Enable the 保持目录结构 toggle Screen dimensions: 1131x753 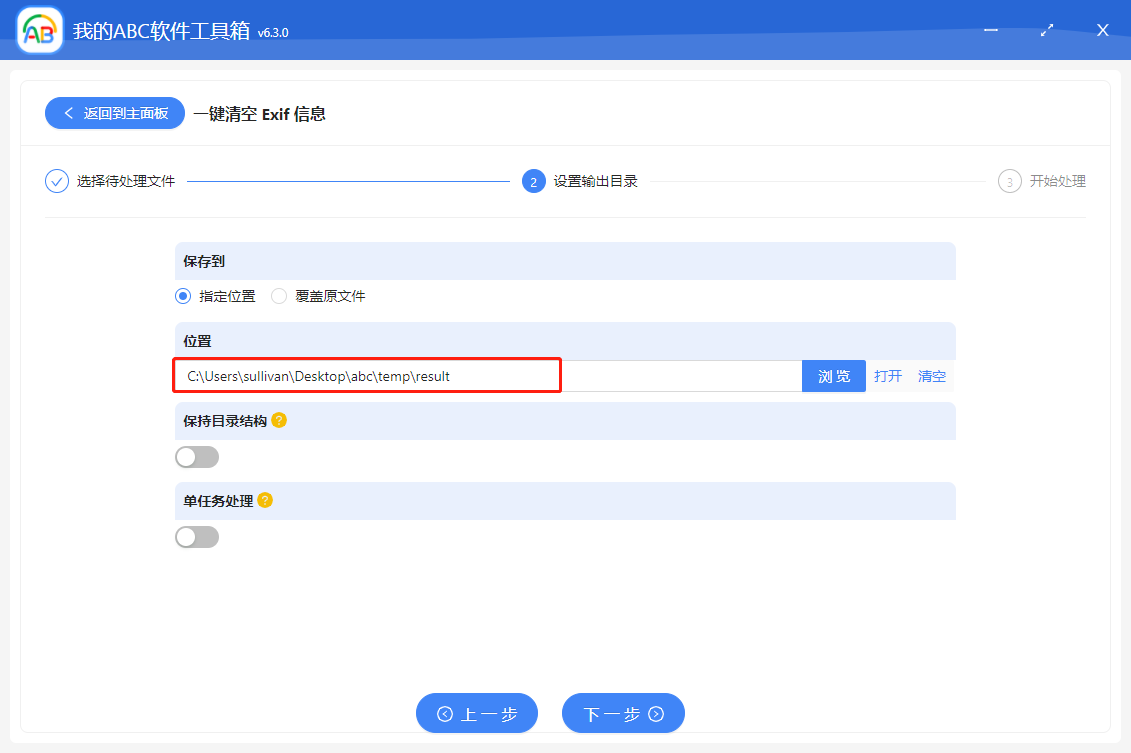197,456
